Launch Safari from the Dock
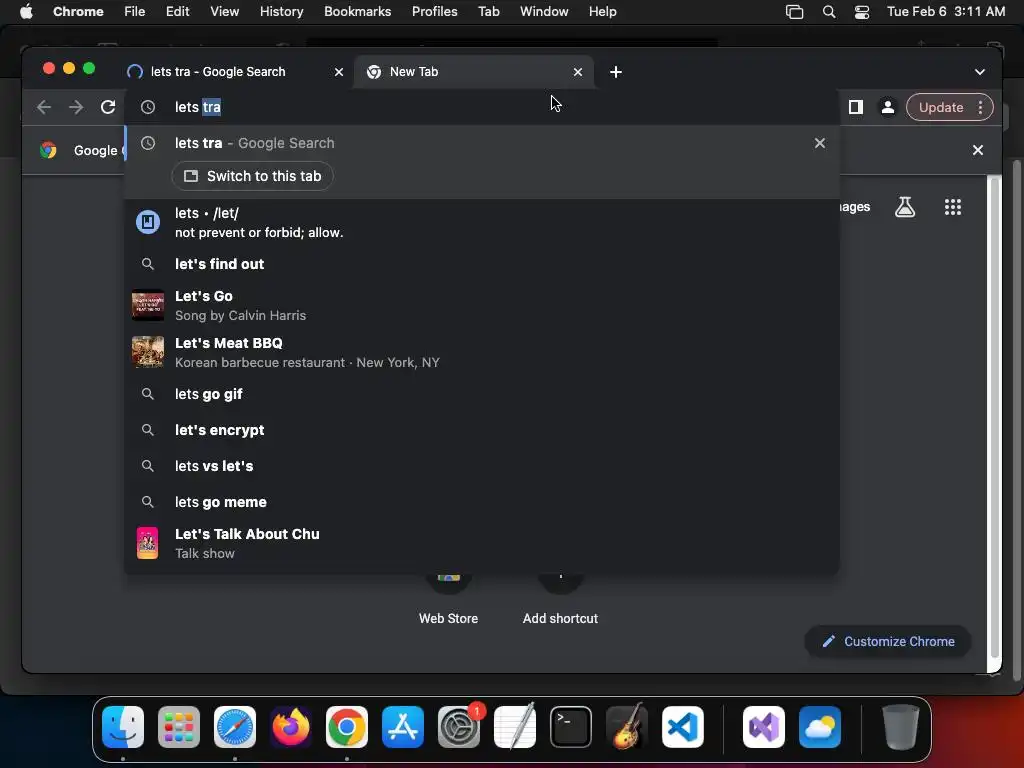Viewport: 1024px width, 768px height. (x=235, y=727)
